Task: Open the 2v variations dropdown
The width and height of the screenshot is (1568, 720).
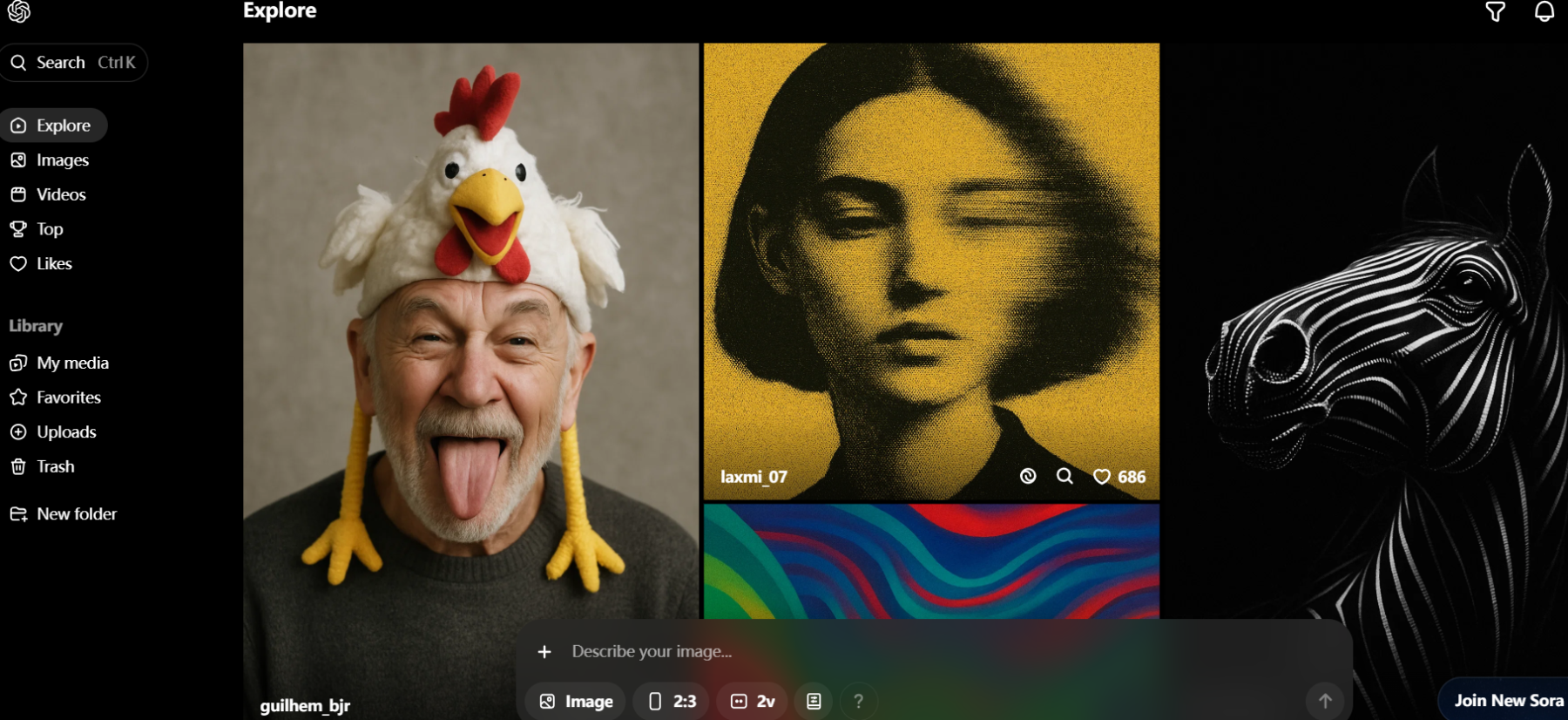Action: point(753,701)
